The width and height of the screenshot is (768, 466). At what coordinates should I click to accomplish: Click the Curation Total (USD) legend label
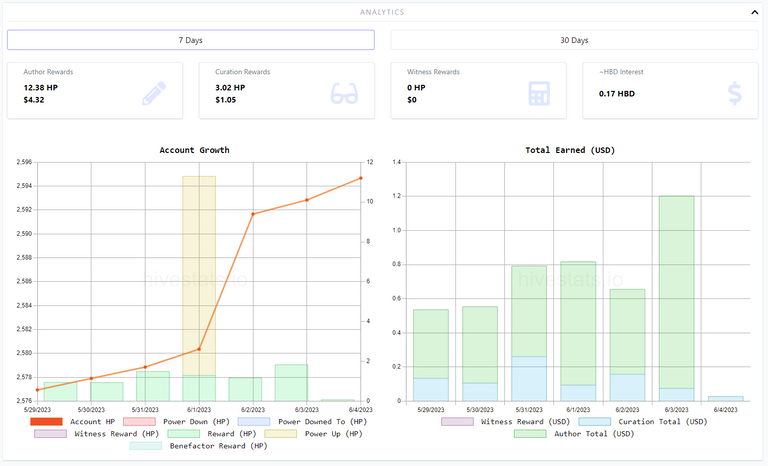click(x=663, y=421)
